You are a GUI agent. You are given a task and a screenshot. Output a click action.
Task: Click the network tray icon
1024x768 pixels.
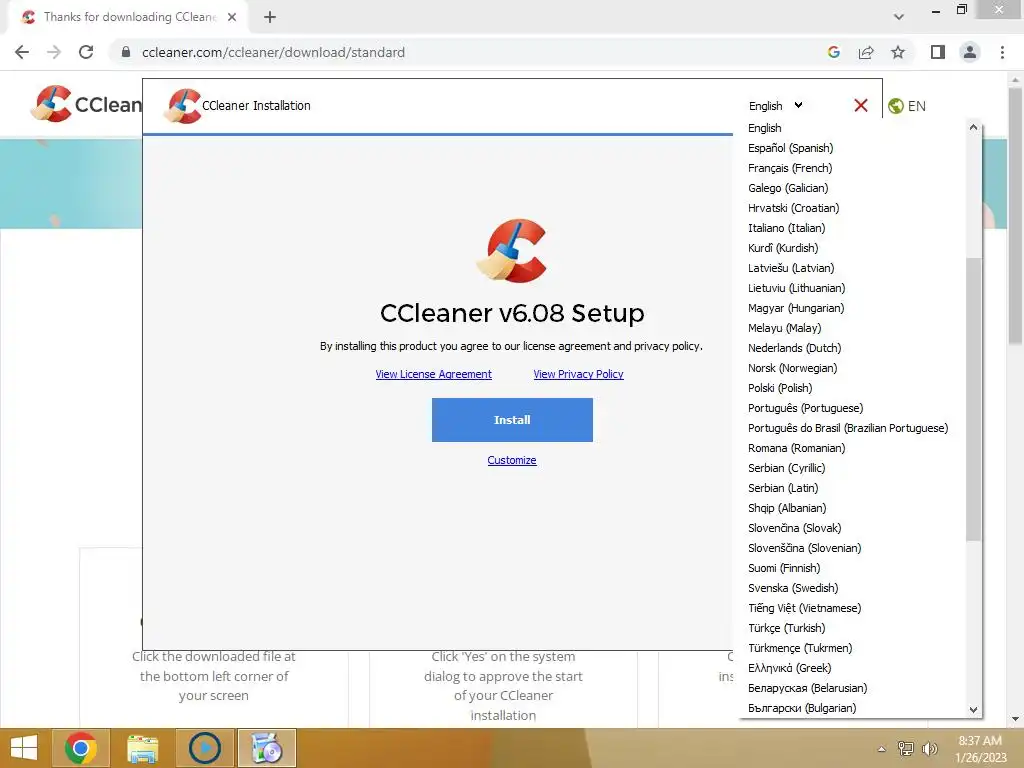(906, 748)
